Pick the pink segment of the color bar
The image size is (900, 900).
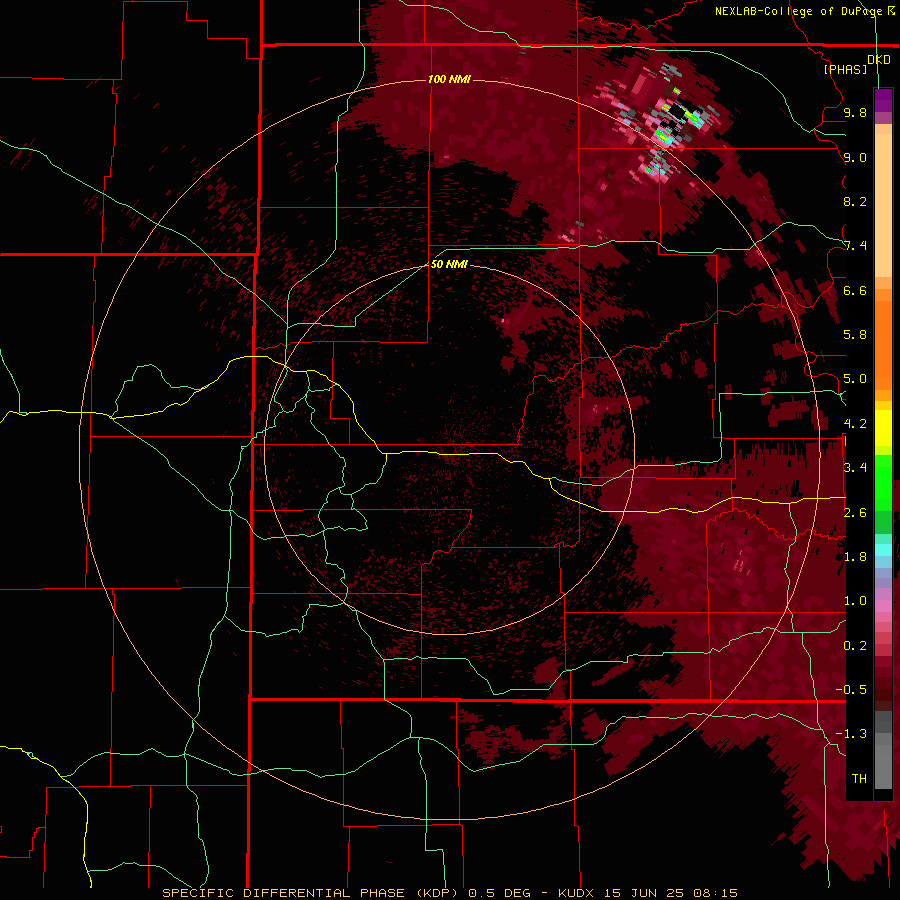[883, 606]
